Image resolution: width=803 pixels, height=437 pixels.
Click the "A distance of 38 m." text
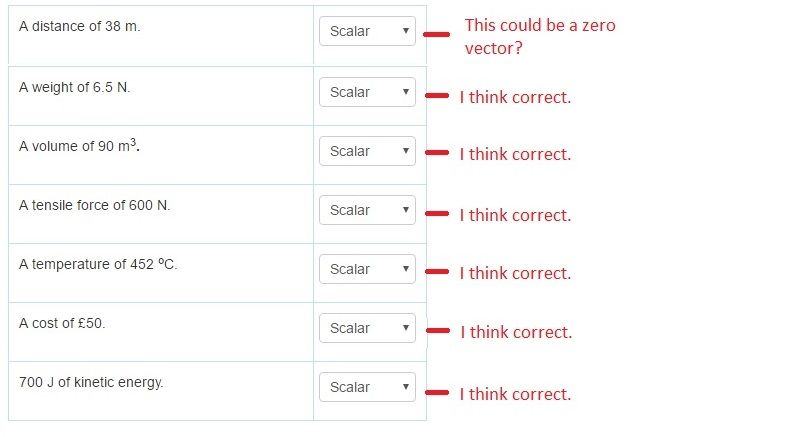(80, 26)
